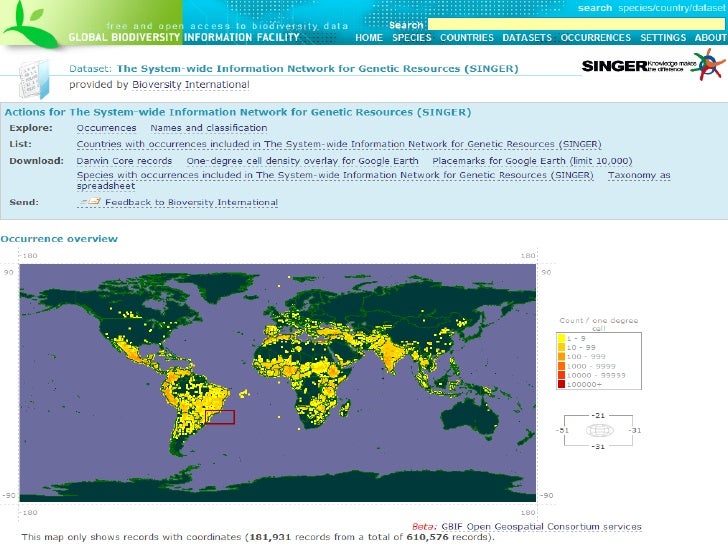Viewport: 728px width, 546px height.
Task: Click the globe icon in the coordinate box
Action: click(599, 430)
